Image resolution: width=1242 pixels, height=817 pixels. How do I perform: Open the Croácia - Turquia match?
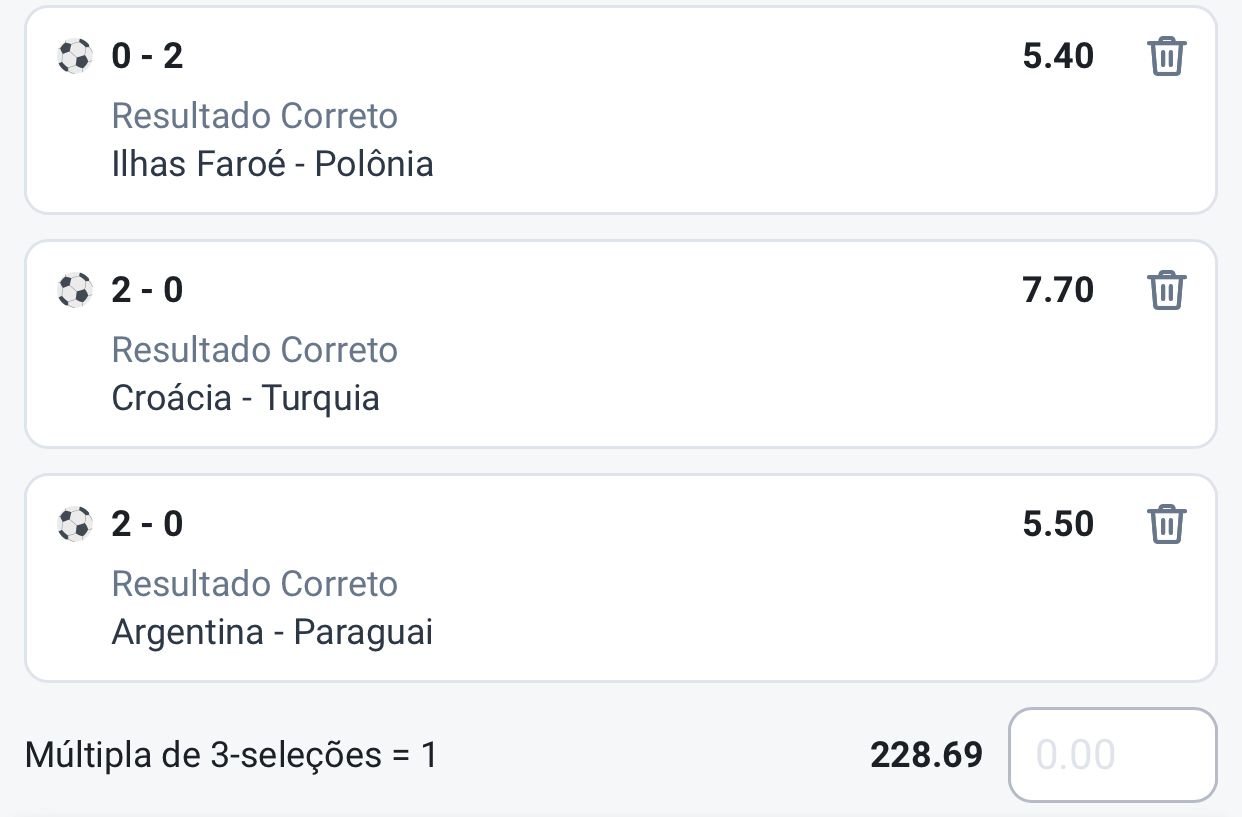pos(245,398)
